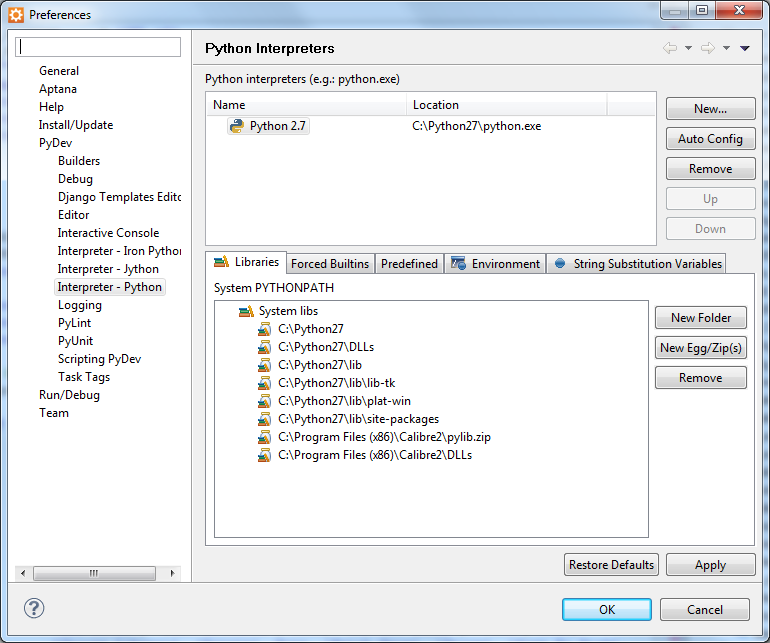Screen dimensions: 770x643
Task: Open the view menu triangle in header
Action: point(745,48)
